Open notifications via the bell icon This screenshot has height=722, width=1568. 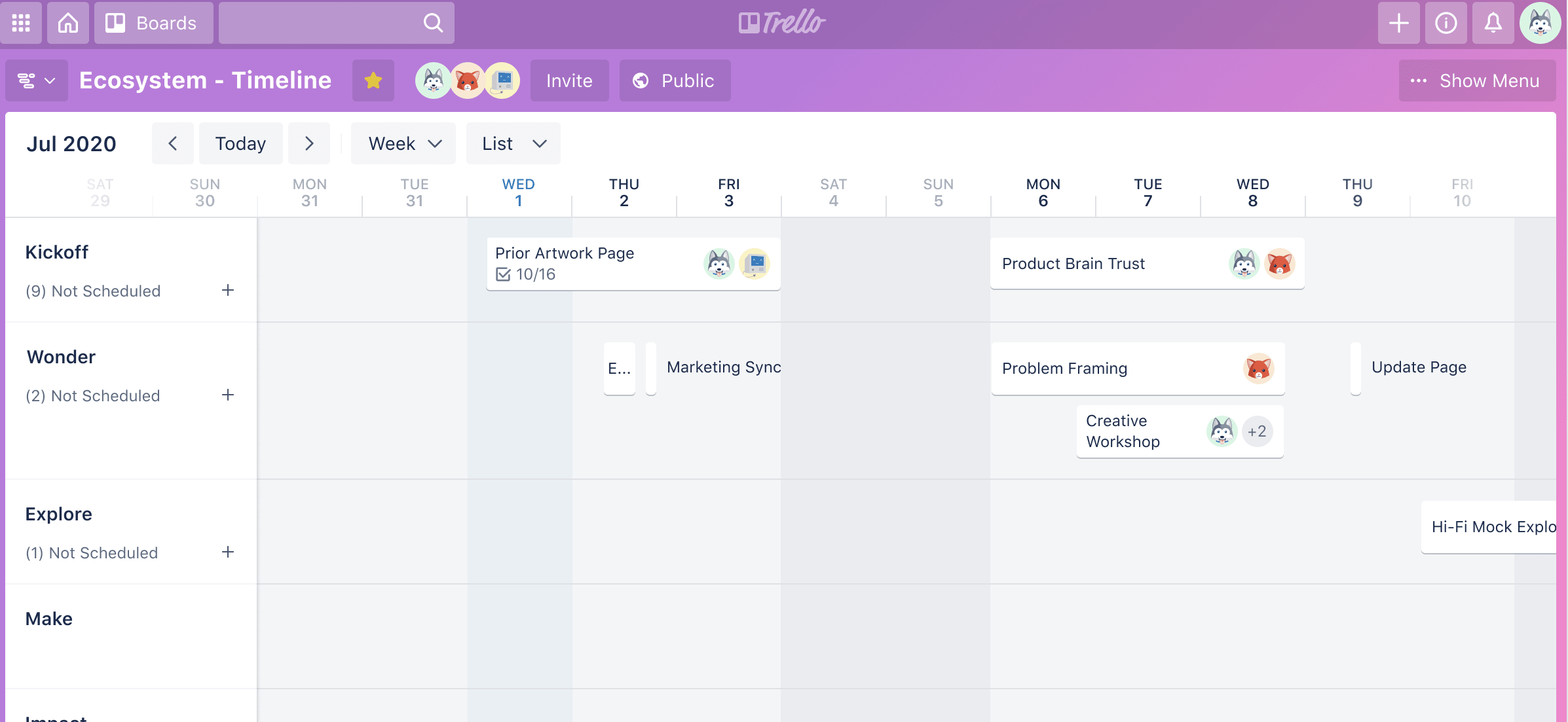click(1493, 23)
